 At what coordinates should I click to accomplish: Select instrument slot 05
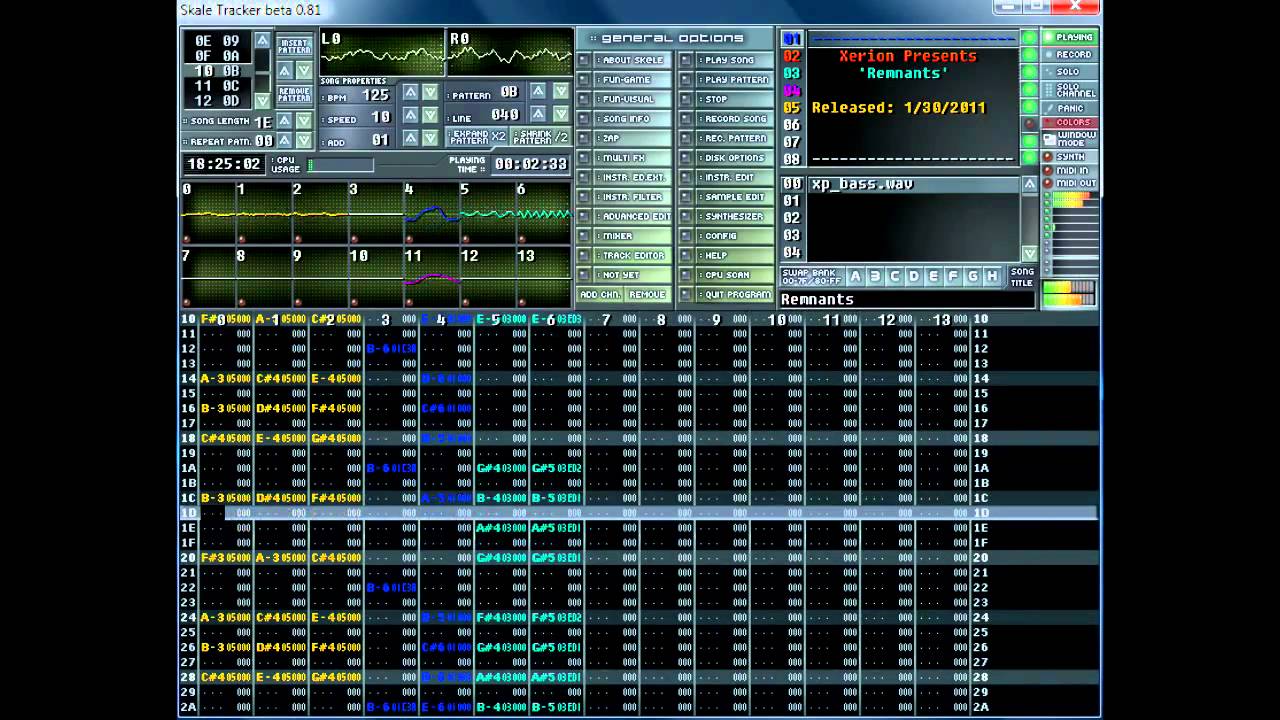(792, 108)
